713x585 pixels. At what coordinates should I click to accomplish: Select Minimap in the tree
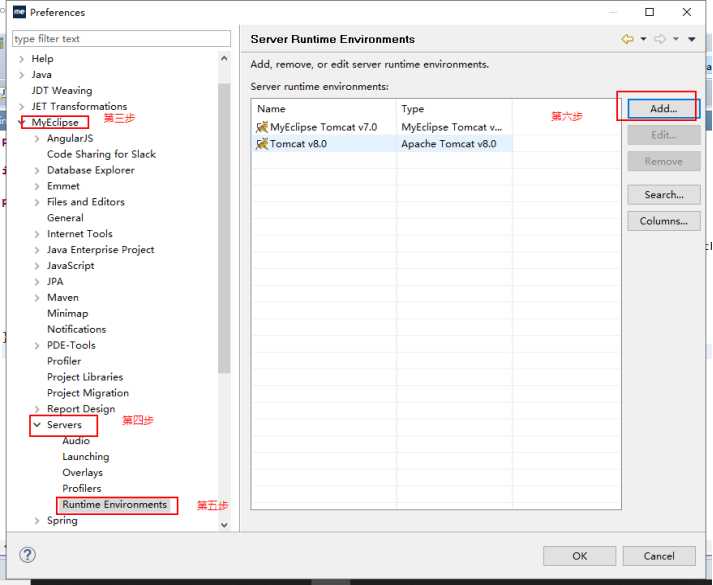click(67, 313)
